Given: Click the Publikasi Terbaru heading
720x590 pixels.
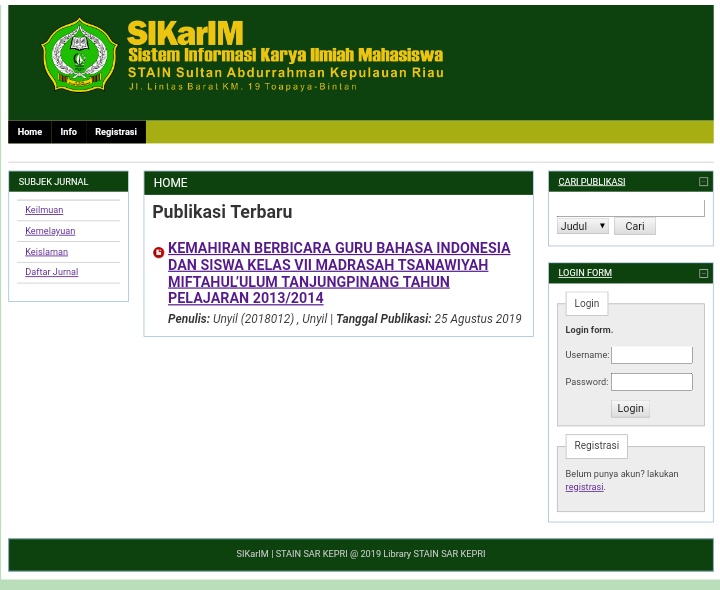Looking at the screenshot, I should (222, 212).
